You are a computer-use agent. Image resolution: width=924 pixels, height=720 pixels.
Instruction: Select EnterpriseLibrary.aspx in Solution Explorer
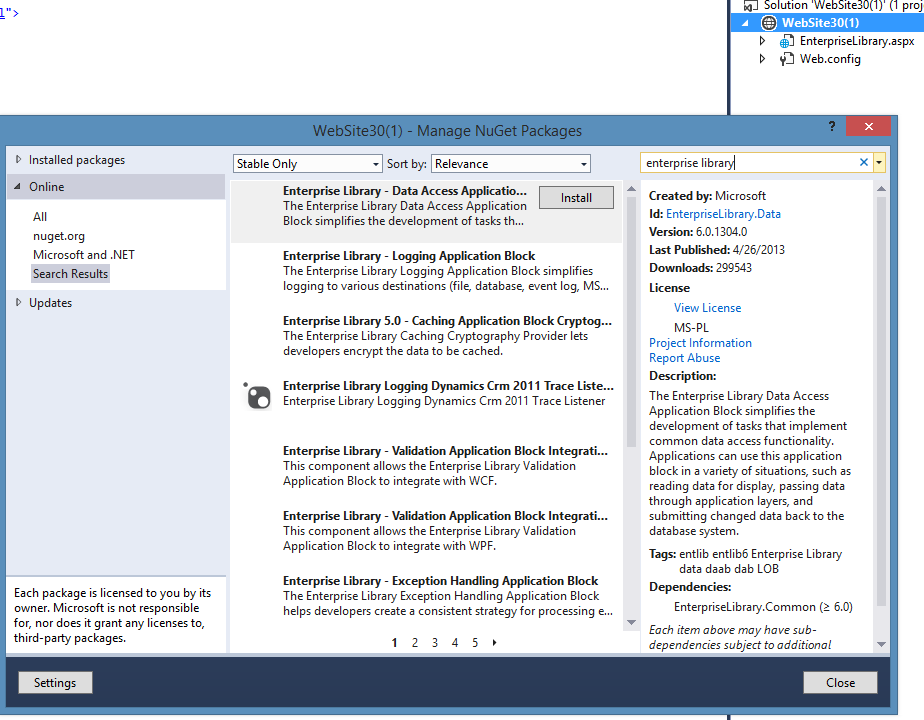(857, 41)
